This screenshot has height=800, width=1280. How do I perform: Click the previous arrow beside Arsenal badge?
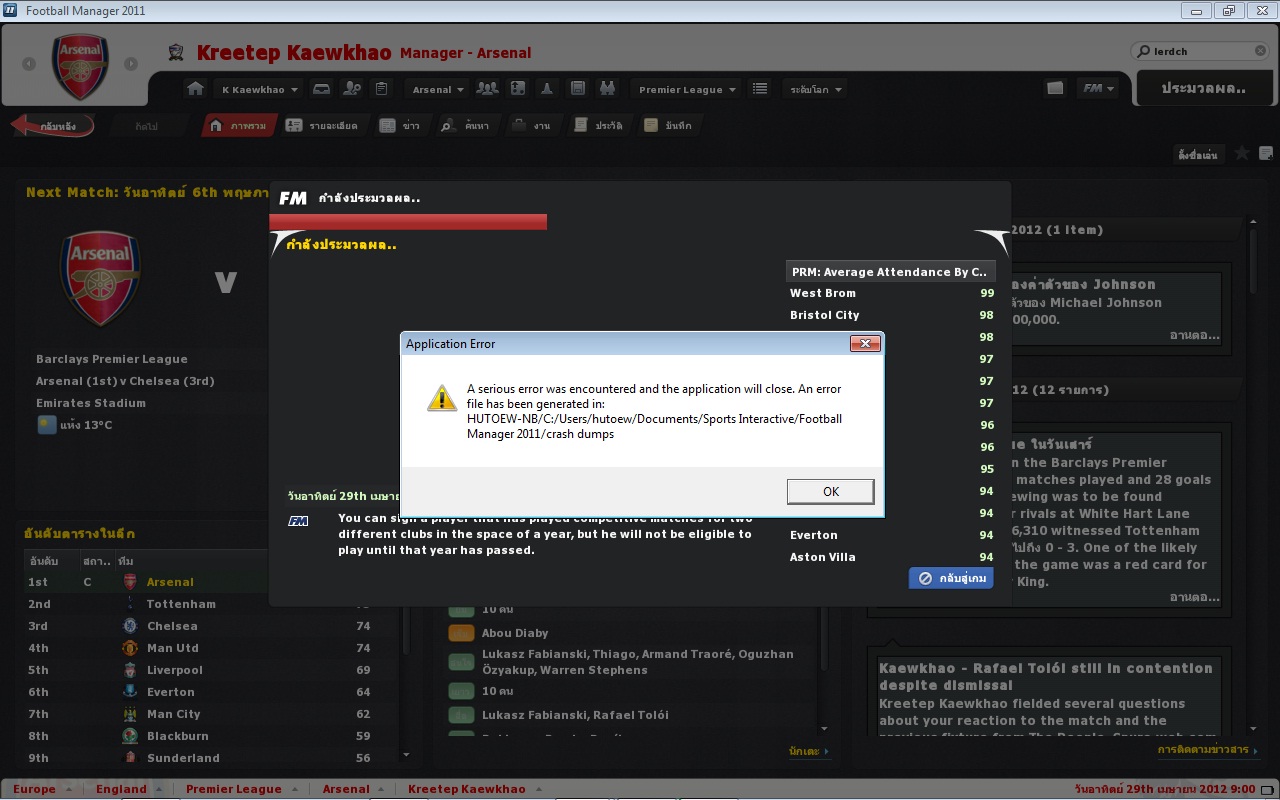pyautogui.click(x=29, y=64)
